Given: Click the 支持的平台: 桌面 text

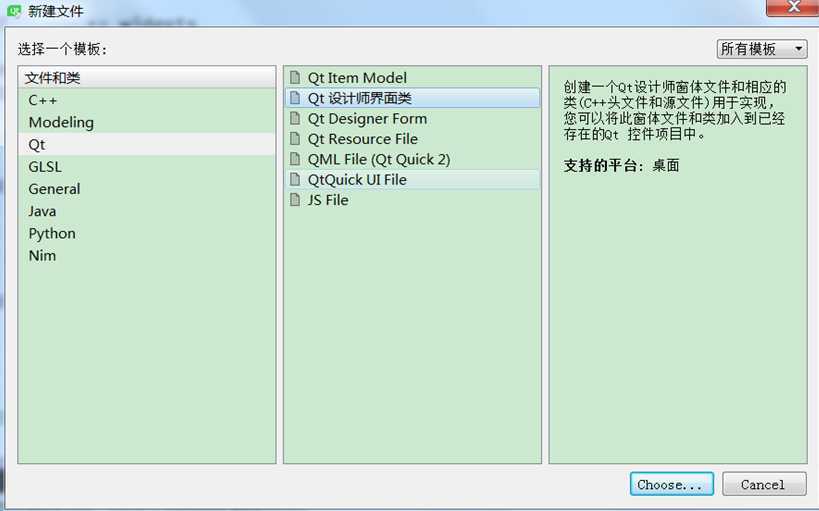Looking at the screenshot, I should [x=621, y=166].
